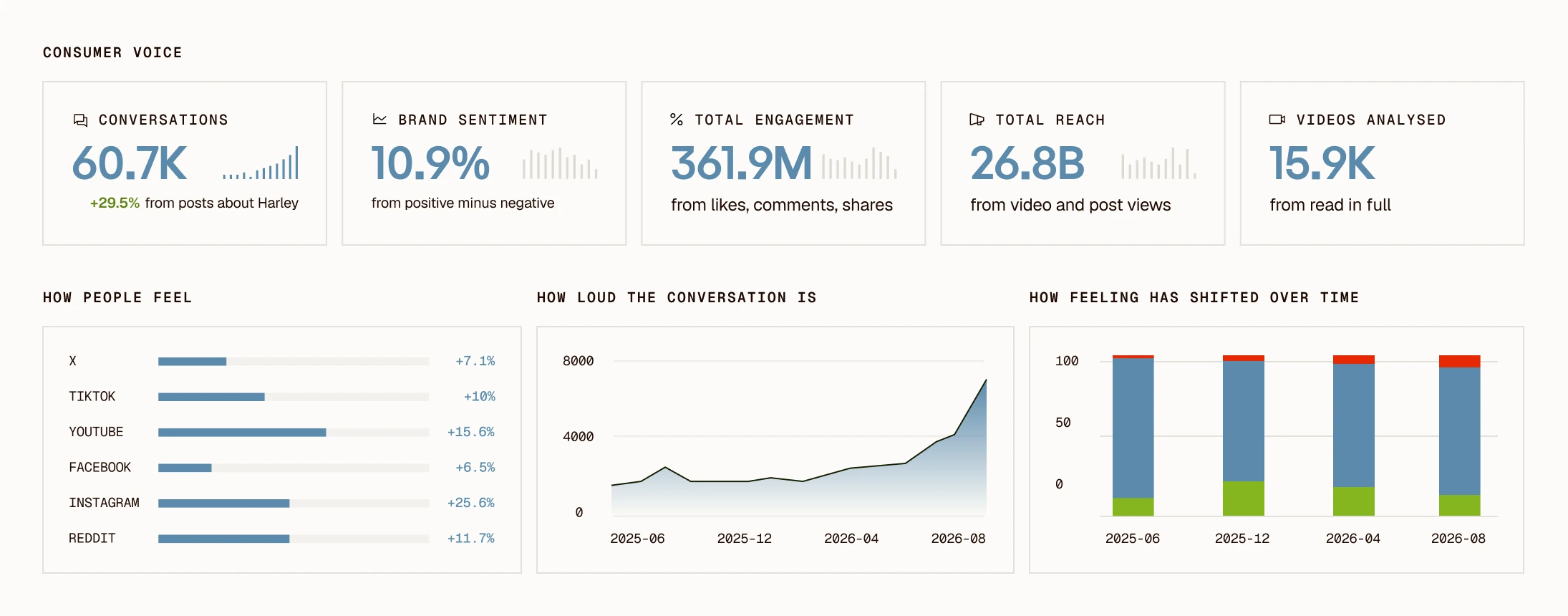The height and width of the screenshot is (616, 1568).
Task: Click the Instagram sentiment bar
Action: coord(294,504)
